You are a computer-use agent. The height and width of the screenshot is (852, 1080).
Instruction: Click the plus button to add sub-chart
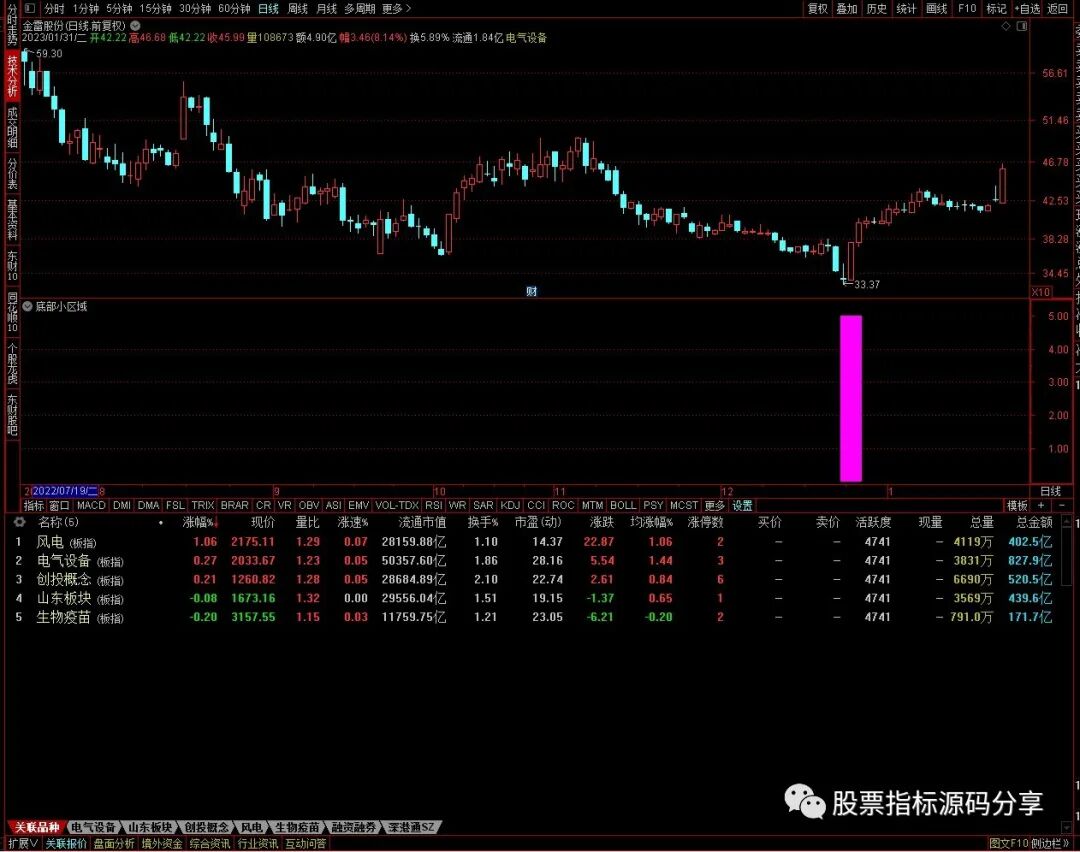(1041, 506)
